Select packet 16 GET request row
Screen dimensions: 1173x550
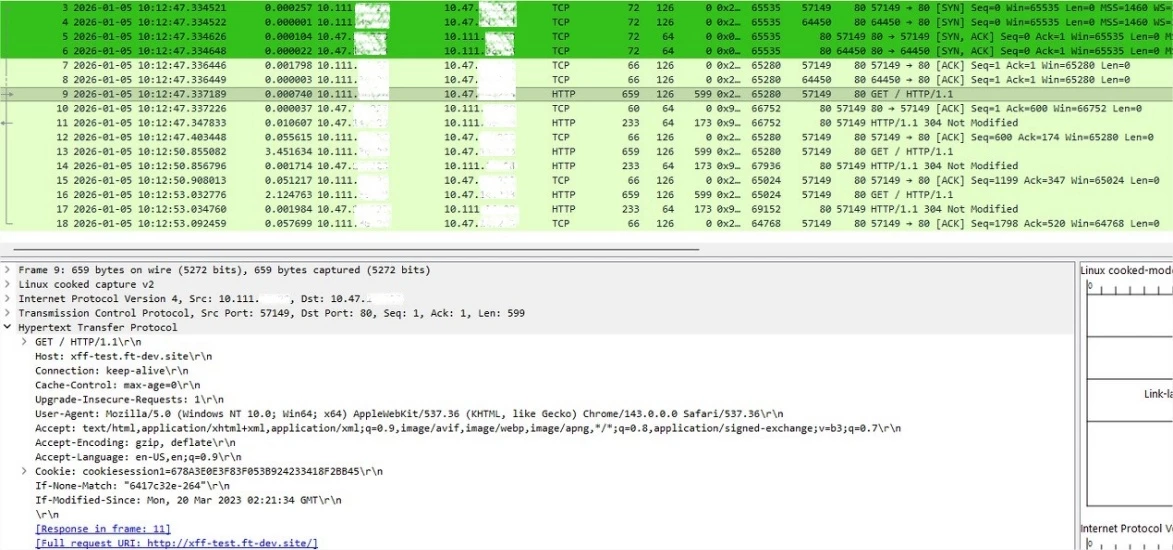click(586, 195)
